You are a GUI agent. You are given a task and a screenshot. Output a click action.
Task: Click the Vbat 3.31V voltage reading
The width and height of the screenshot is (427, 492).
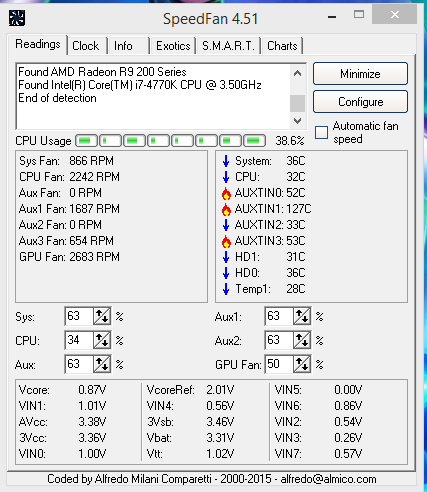click(191, 438)
